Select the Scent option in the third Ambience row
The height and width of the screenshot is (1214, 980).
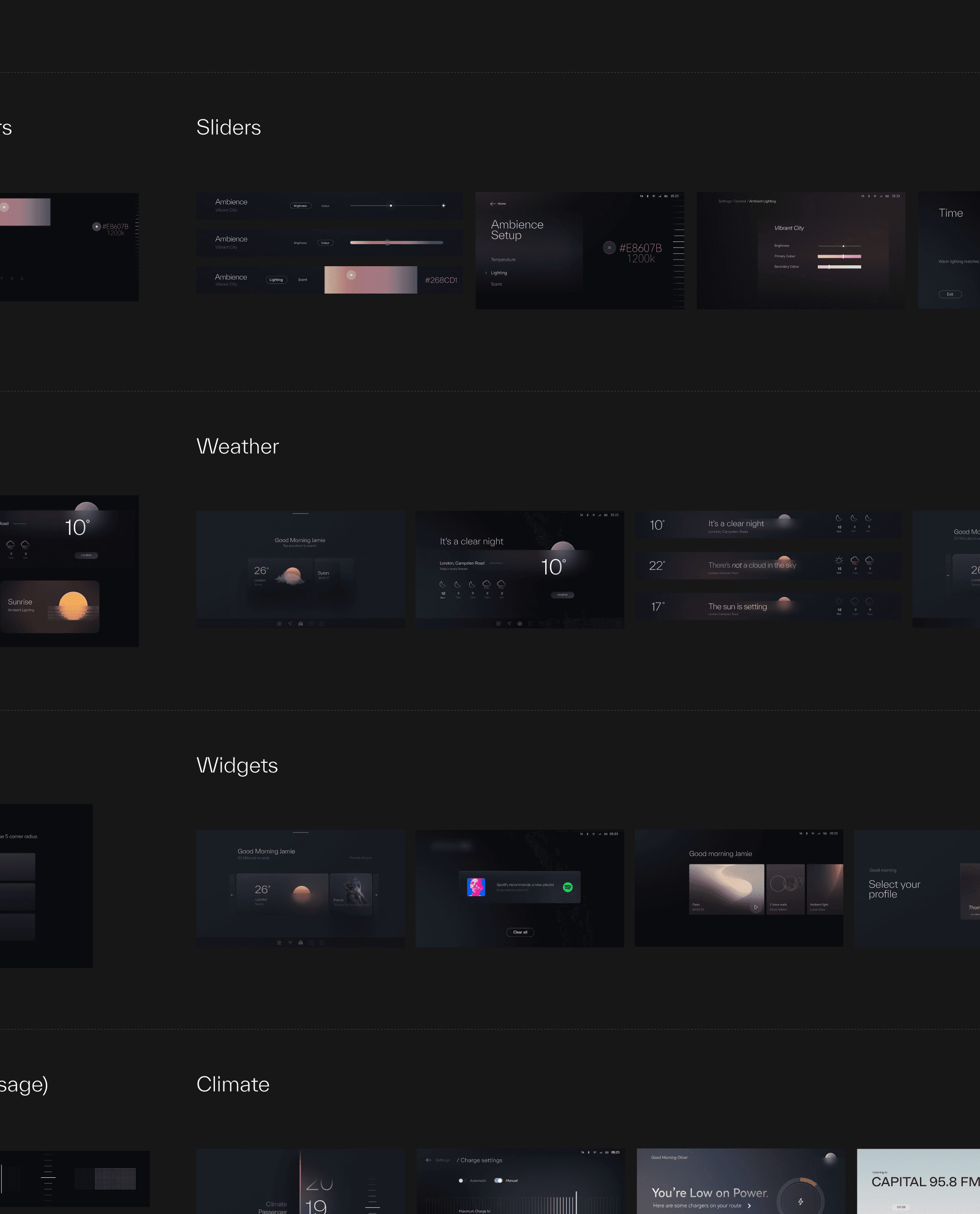302,280
